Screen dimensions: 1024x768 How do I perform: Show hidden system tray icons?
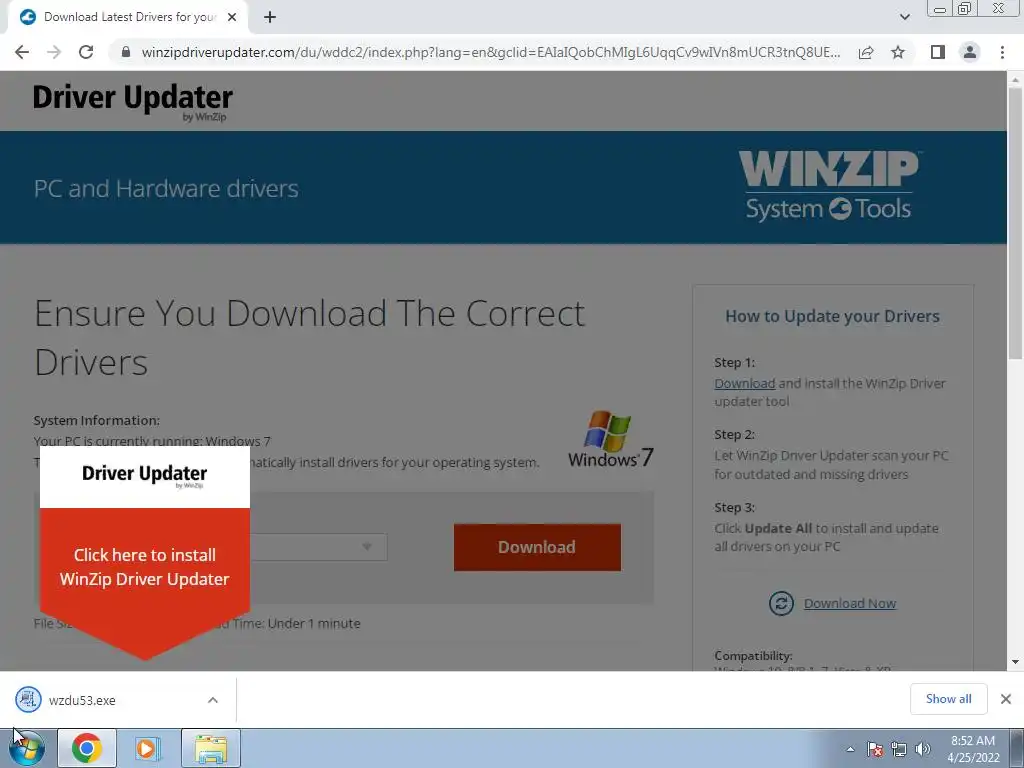(x=850, y=749)
